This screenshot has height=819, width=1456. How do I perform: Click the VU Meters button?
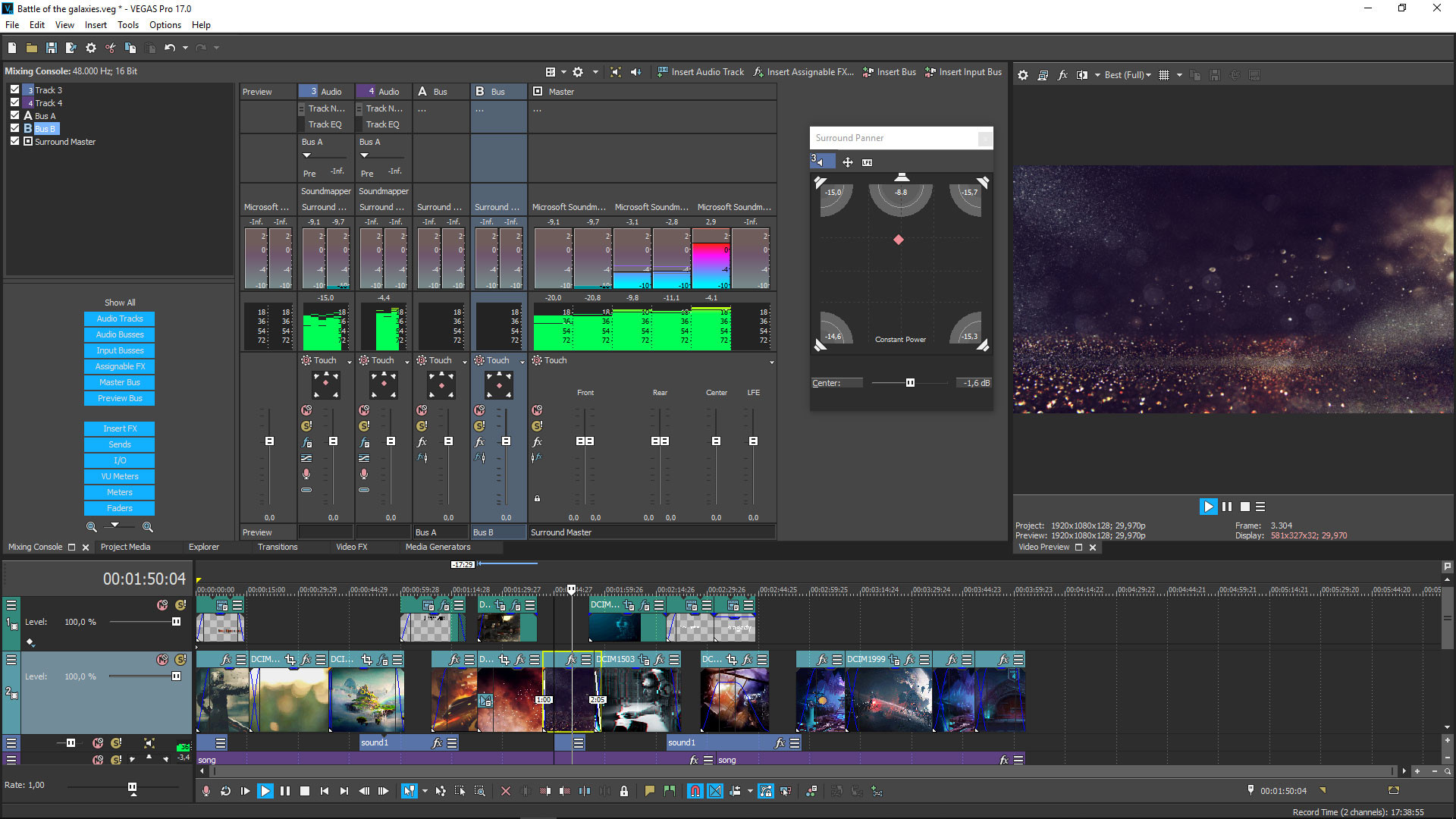119,476
